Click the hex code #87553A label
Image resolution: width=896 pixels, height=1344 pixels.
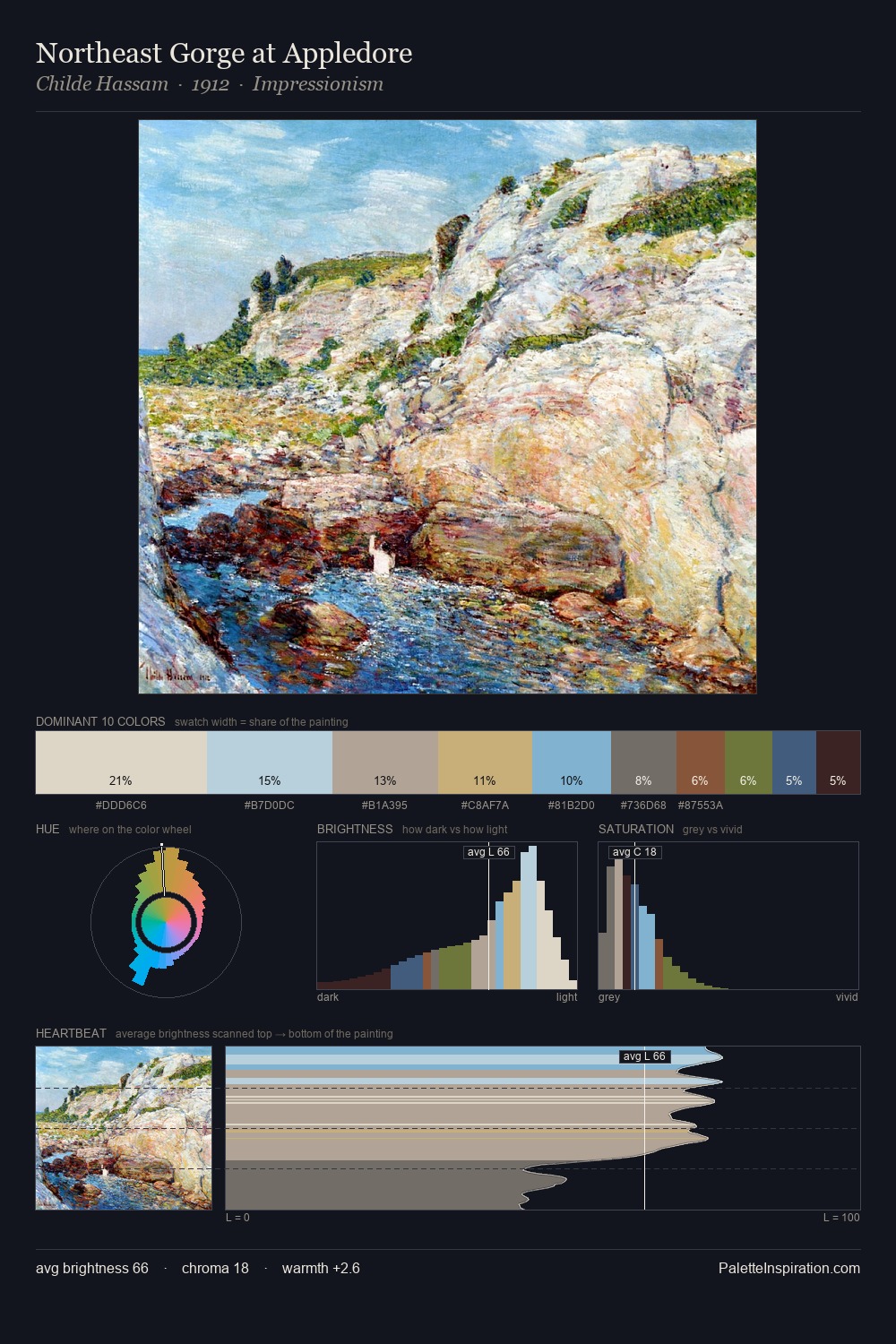701,805
